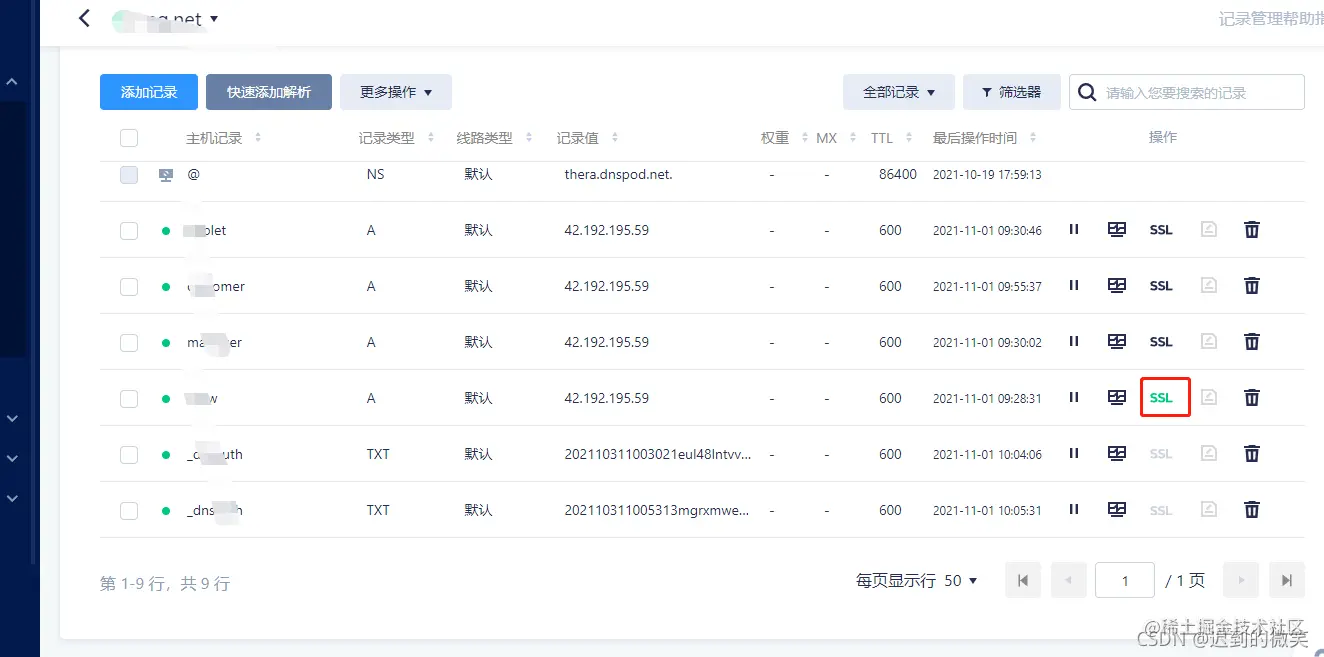The width and height of the screenshot is (1324, 657).
Task: Click green SSL for the 09:28:31 record
Action: [x=1161, y=398]
